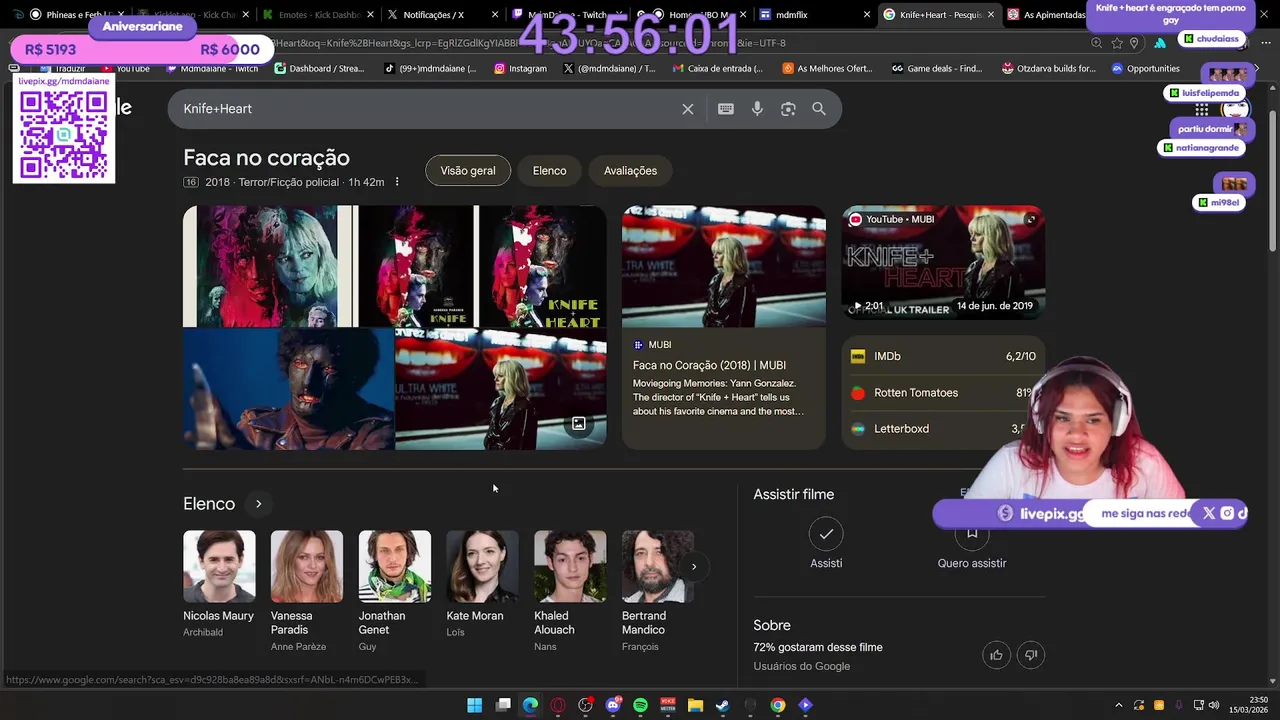Select the Elenco chip
This screenshot has width=1280, height=720.
coord(549,171)
